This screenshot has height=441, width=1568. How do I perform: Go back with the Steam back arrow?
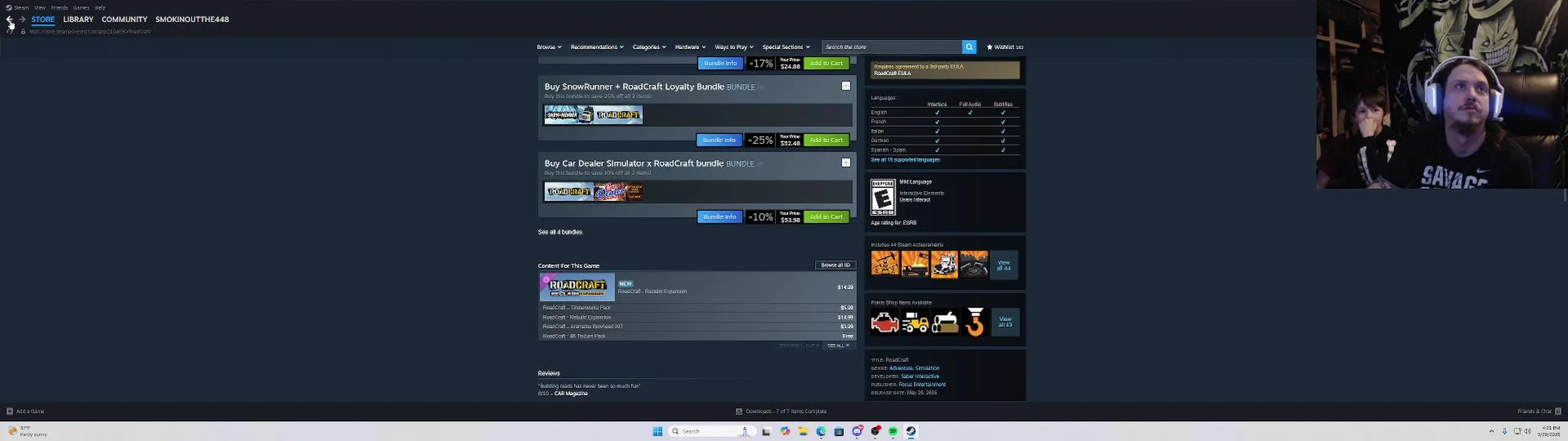point(9,19)
